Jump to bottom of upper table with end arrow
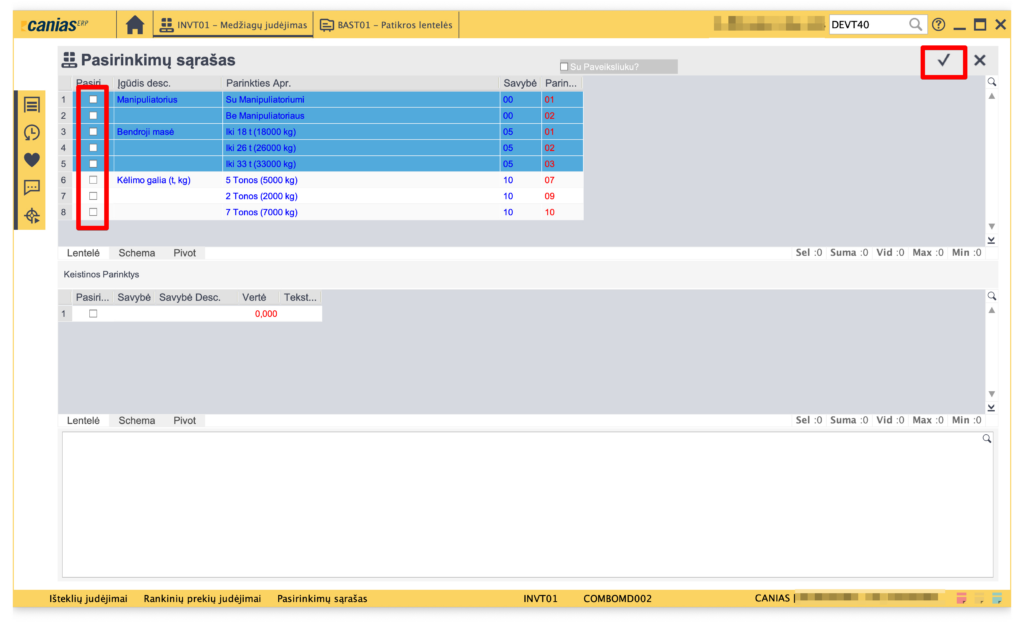Viewport: 1024px width, 622px height. click(991, 240)
